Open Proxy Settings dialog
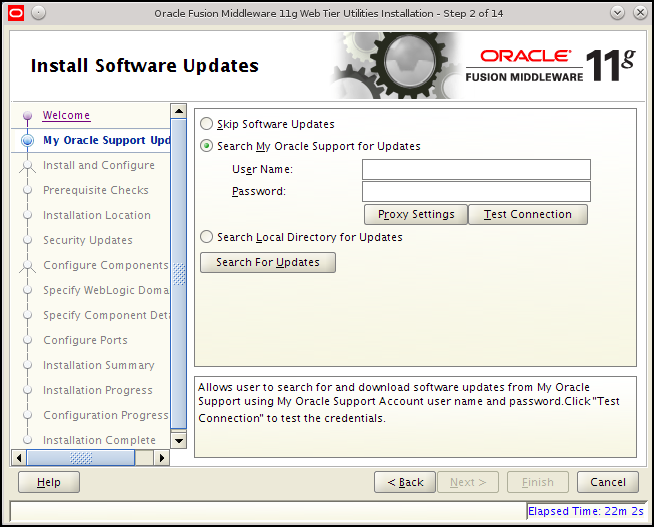Screen dimensions: 654x527 [x=416, y=214]
